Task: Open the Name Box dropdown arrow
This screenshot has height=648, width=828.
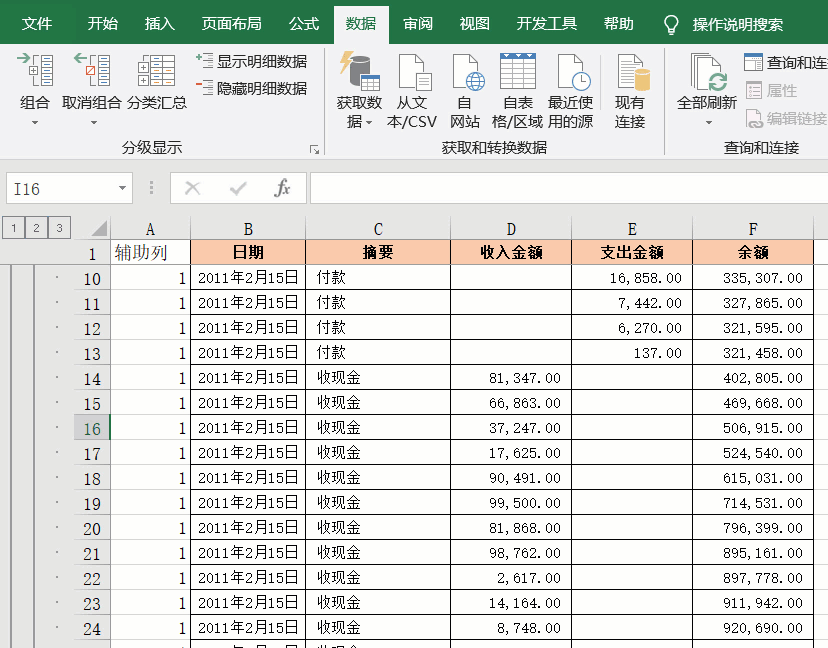Action: [123, 188]
